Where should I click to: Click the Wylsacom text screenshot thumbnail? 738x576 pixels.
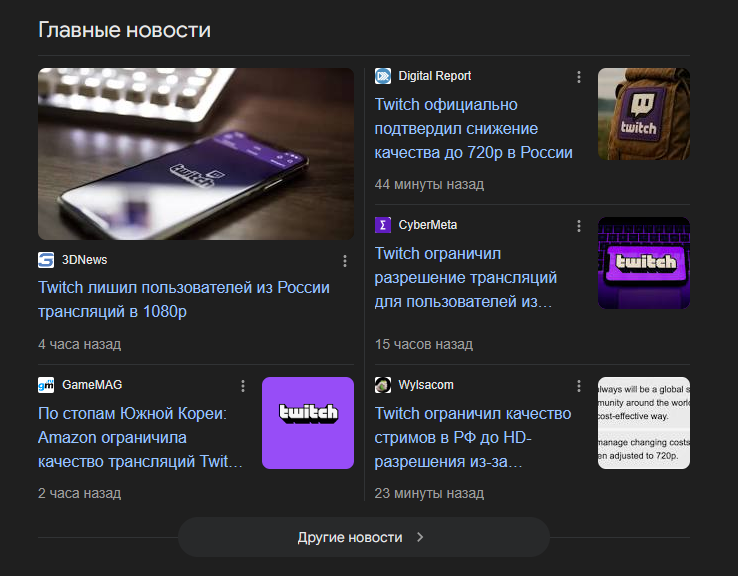coord(644,423)
